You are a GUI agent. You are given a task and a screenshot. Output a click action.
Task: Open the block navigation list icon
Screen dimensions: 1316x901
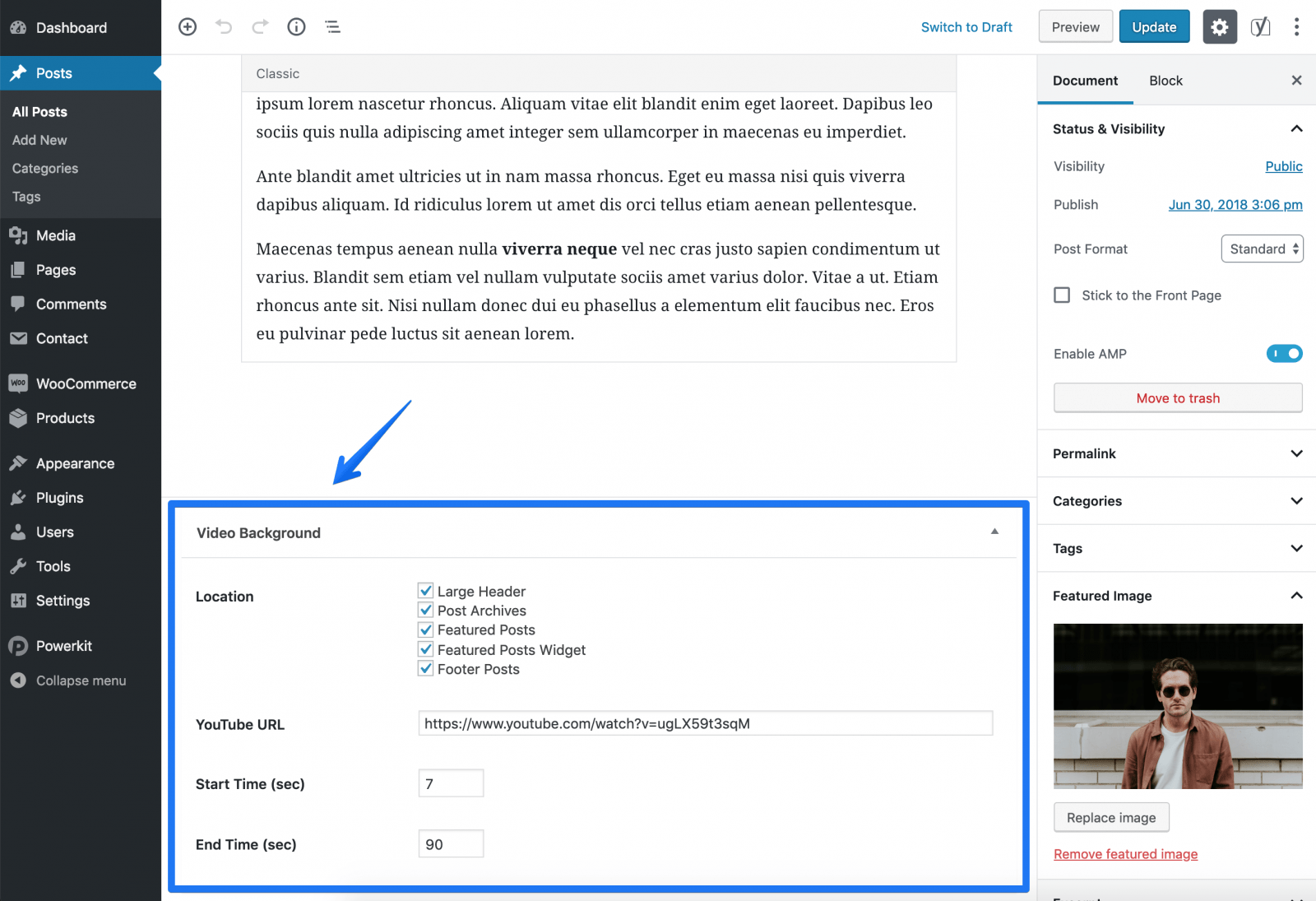tap(332, 27)
